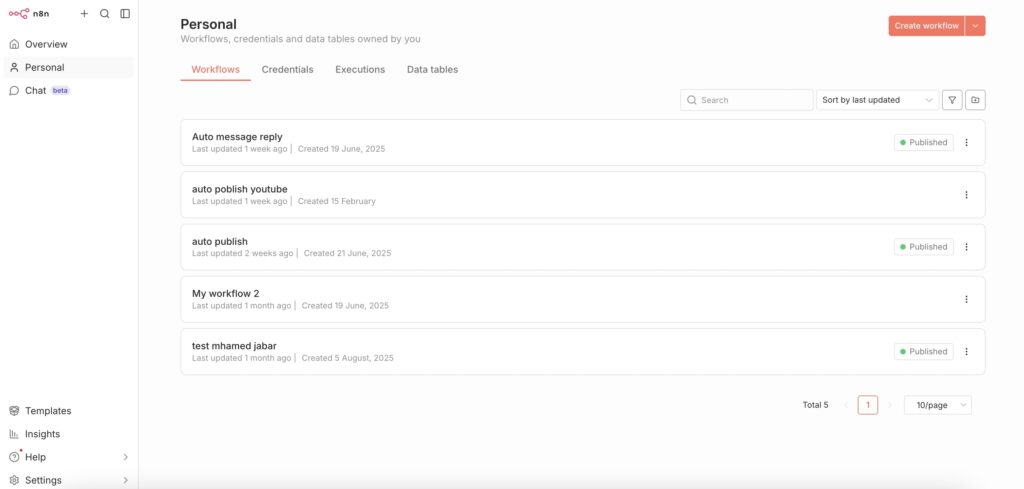Viewport: 1024px width, 489px height.
Task: Click Published badge on test mhamed jabar
Action: (923, 352)
